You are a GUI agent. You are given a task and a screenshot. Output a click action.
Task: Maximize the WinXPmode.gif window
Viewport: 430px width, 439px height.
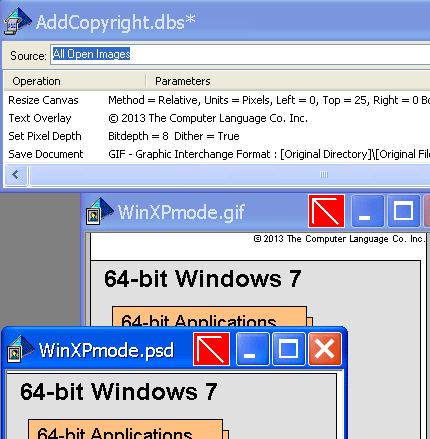pyautogui.click(x=404, y=211)
